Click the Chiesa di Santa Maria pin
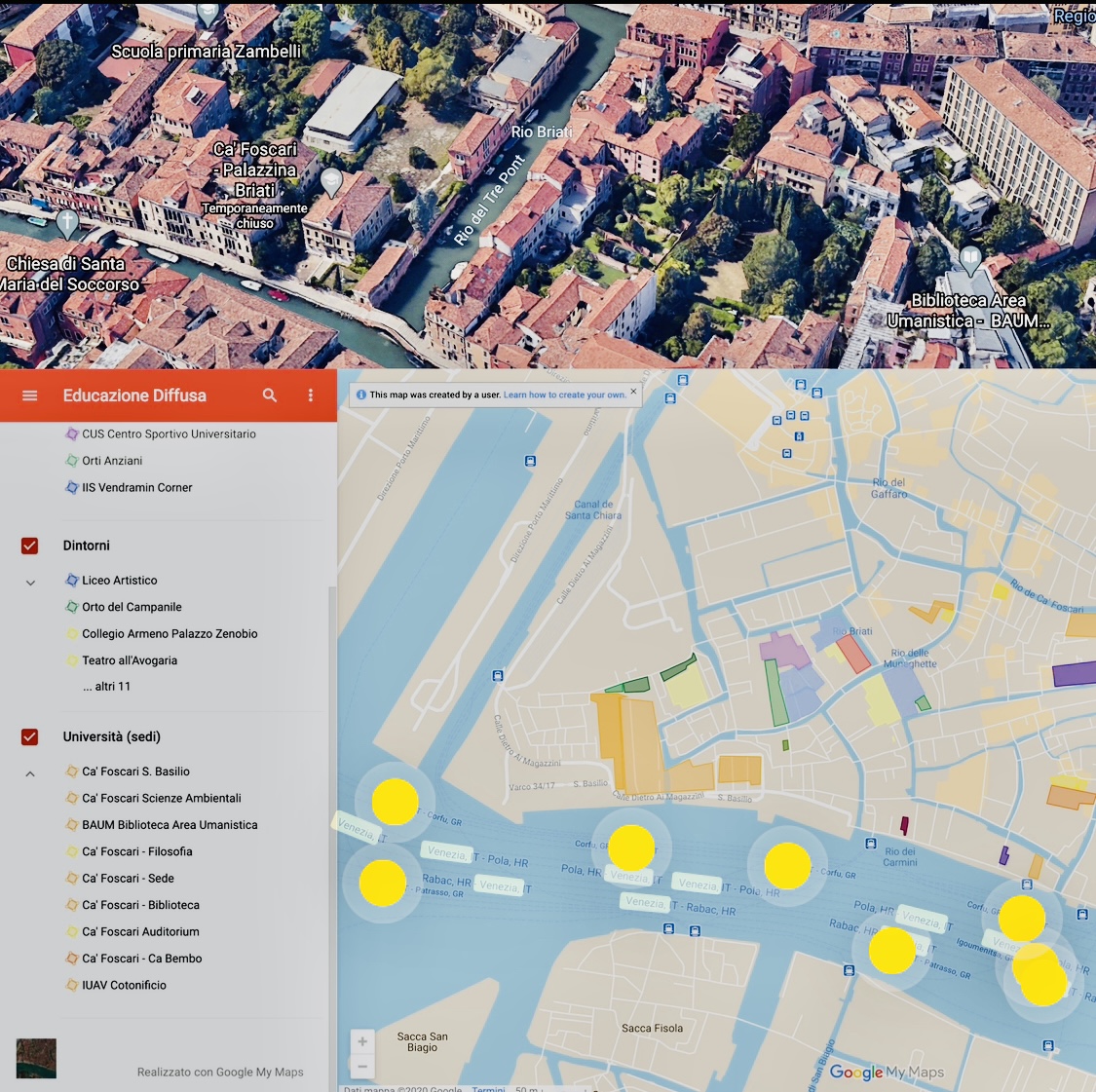Image resolution: width=1096 pixels, height=1092 pixels. [67, 223]
